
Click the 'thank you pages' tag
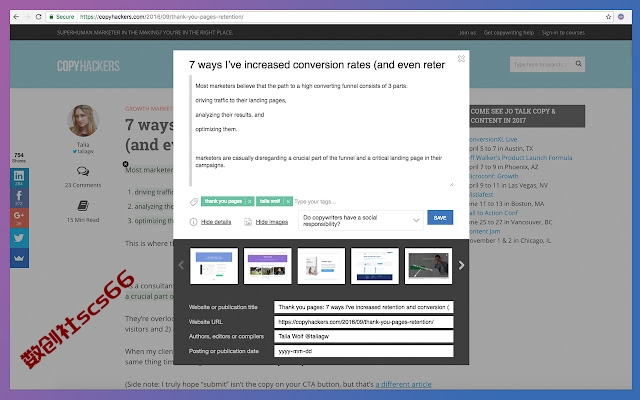pos(223,201)
